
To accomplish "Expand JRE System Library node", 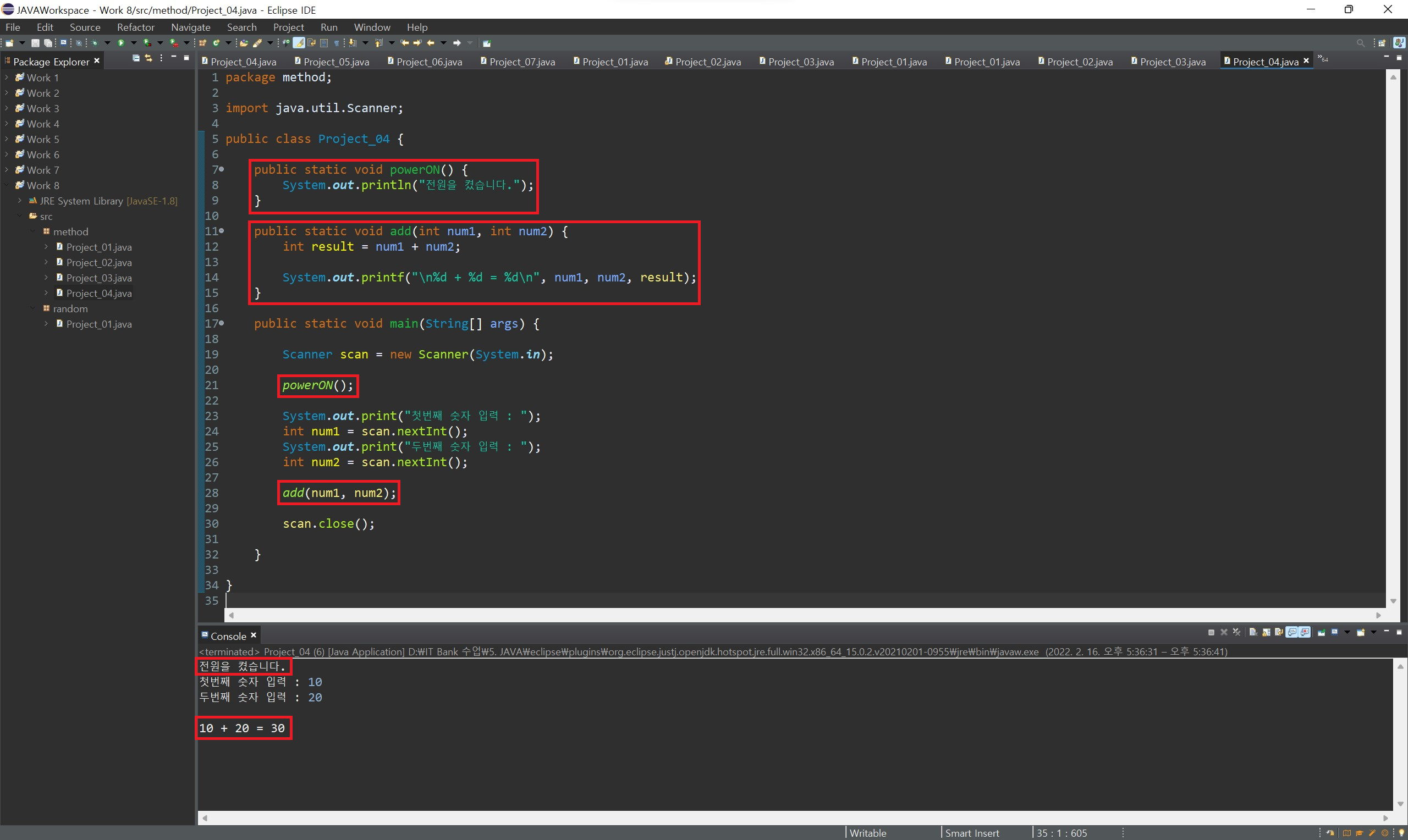I will (20, 201).
